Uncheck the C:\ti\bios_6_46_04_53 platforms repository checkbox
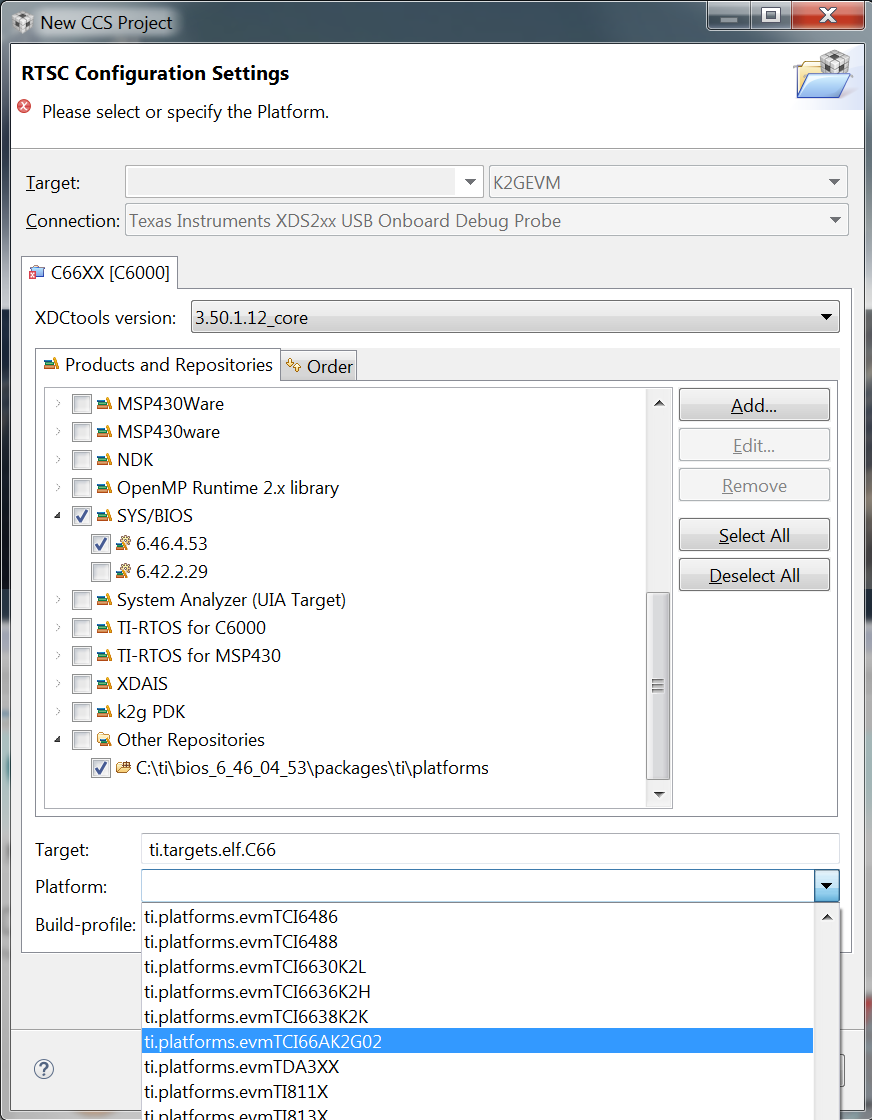Image resolution: width=872 pixels, height=1120 pixels. pos(101,768)
